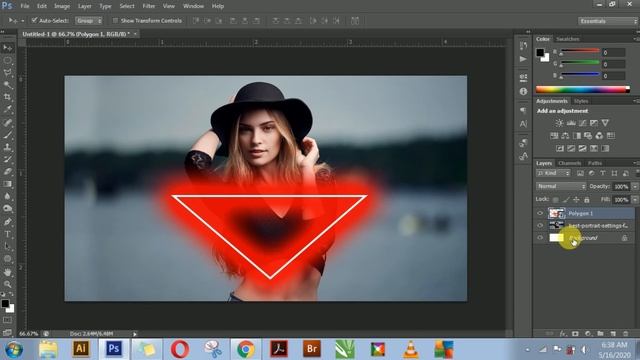Open the Normal blend mode dropdown
The image size is (640, 360).
pyautogui.click(x=561, y=186)
